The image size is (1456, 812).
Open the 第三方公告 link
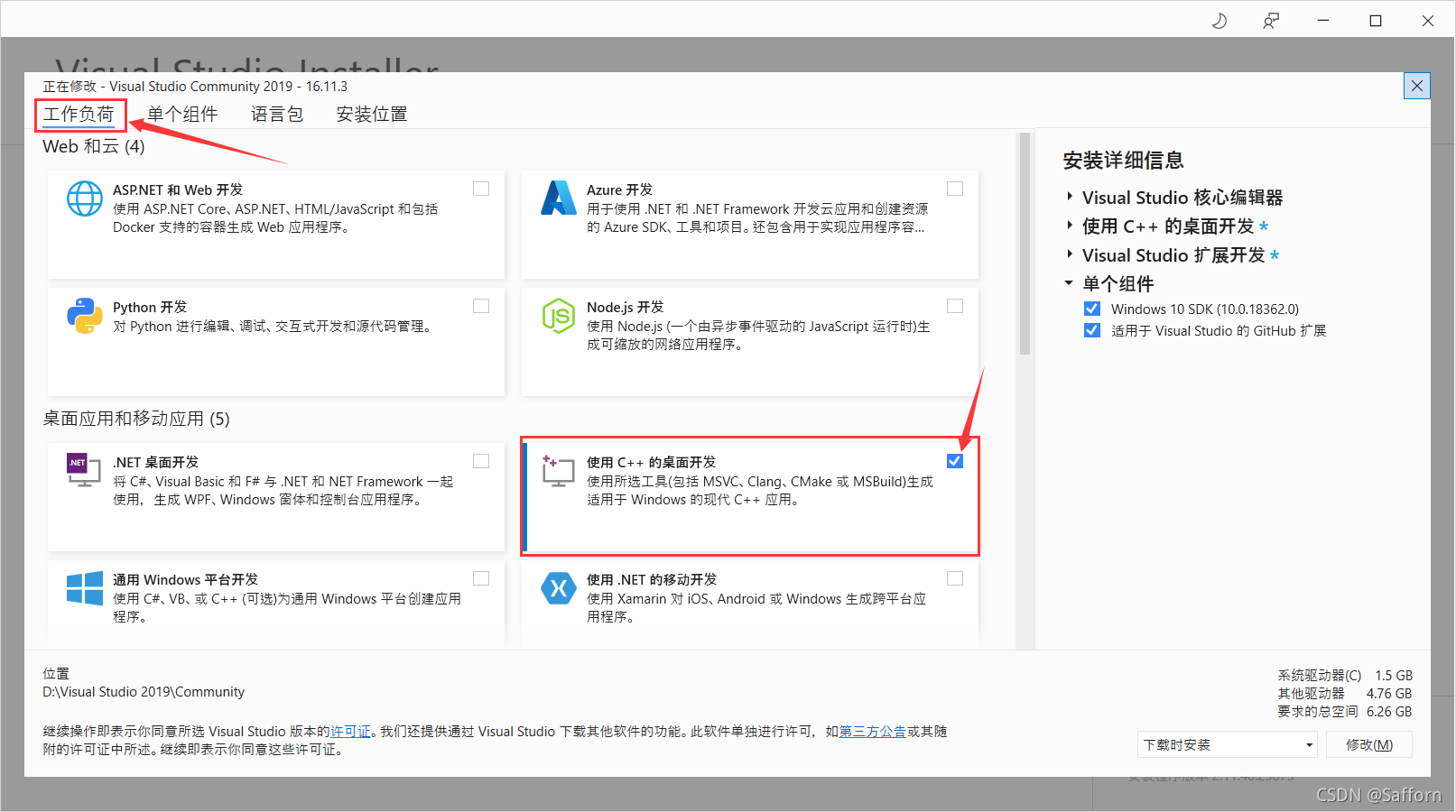tap(873, 731)
